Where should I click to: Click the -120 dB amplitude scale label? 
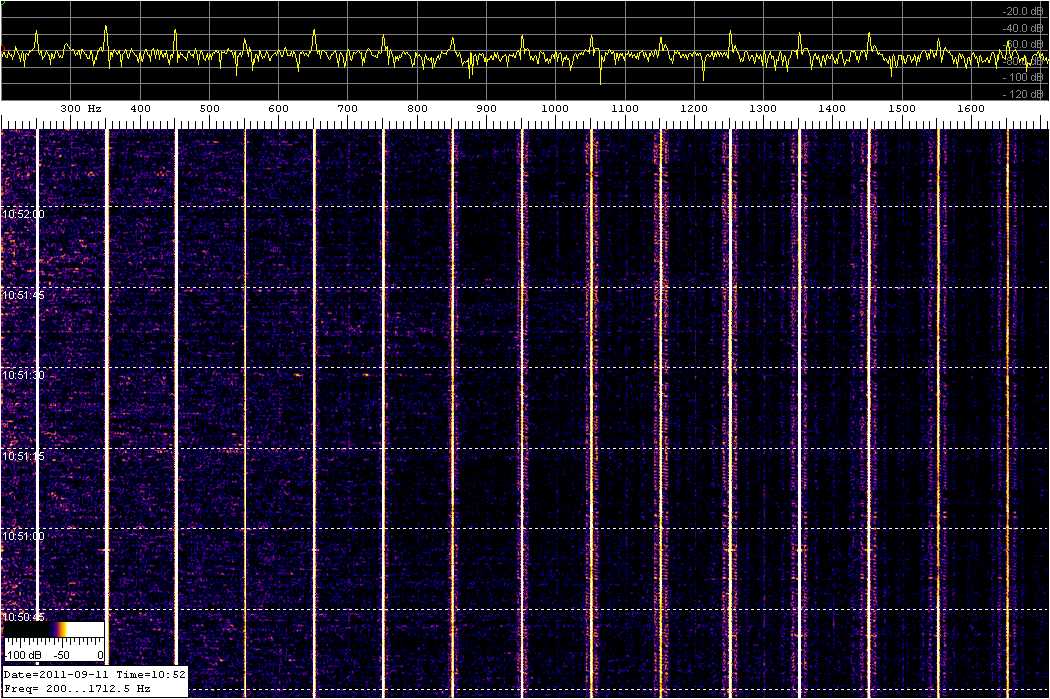(x=1023, y=94)
